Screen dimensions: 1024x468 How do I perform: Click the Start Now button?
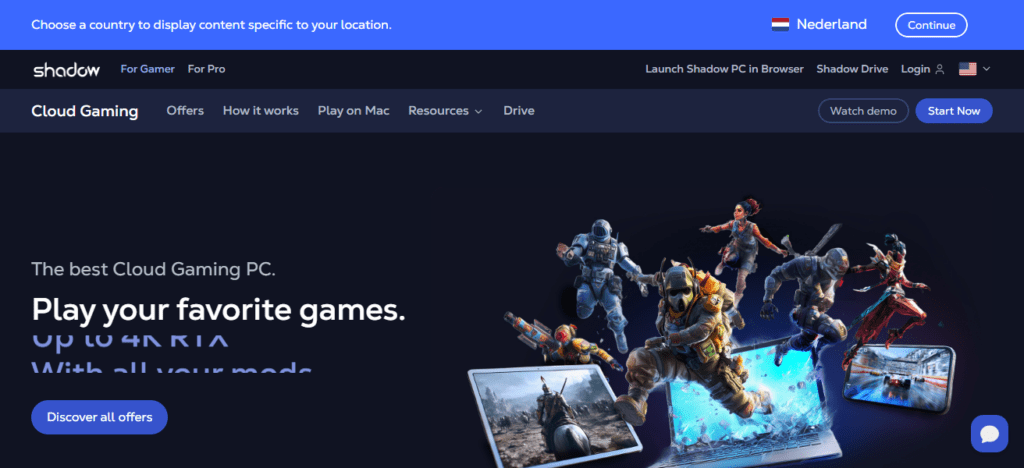point(953,111)
